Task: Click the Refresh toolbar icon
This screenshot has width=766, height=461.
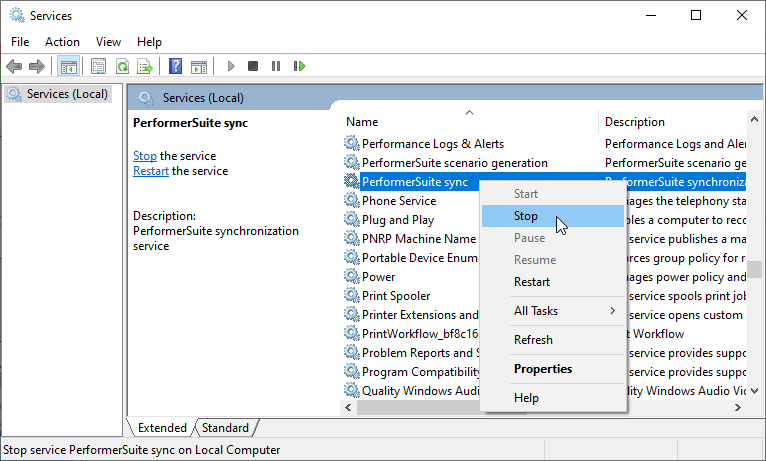Action: [122, 67]
